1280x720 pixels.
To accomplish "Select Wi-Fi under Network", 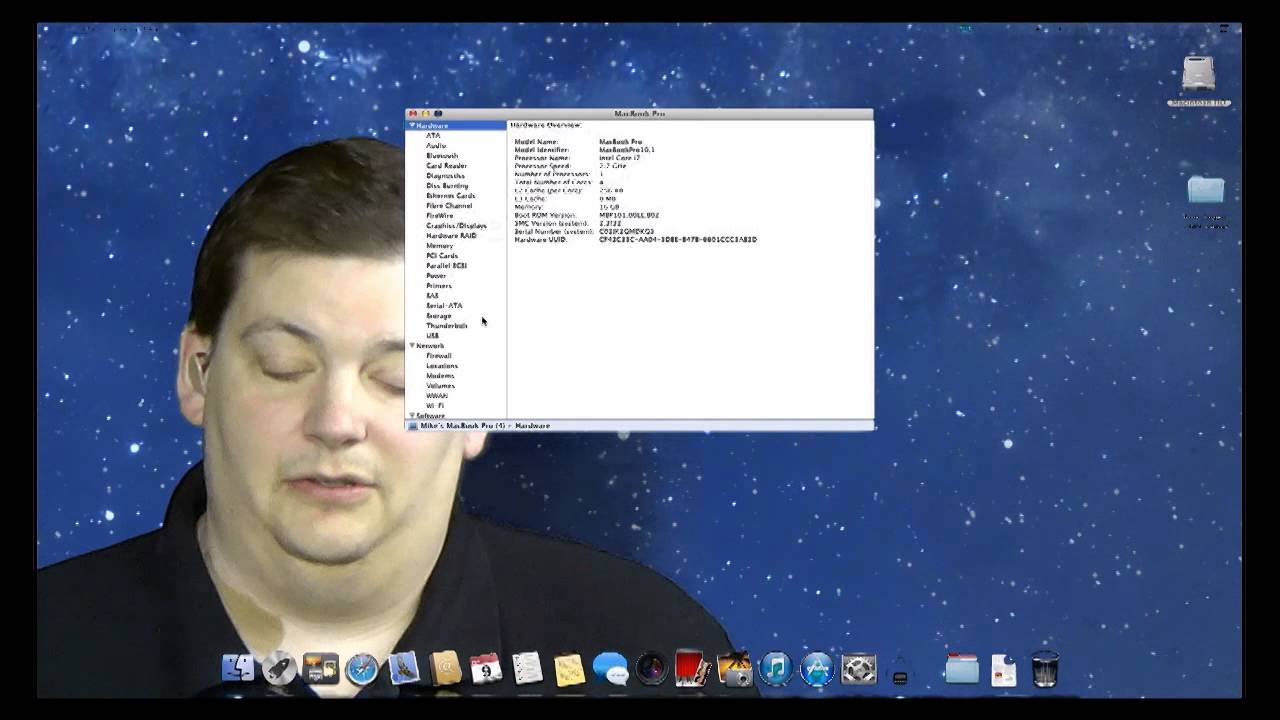I will (433, 405).
